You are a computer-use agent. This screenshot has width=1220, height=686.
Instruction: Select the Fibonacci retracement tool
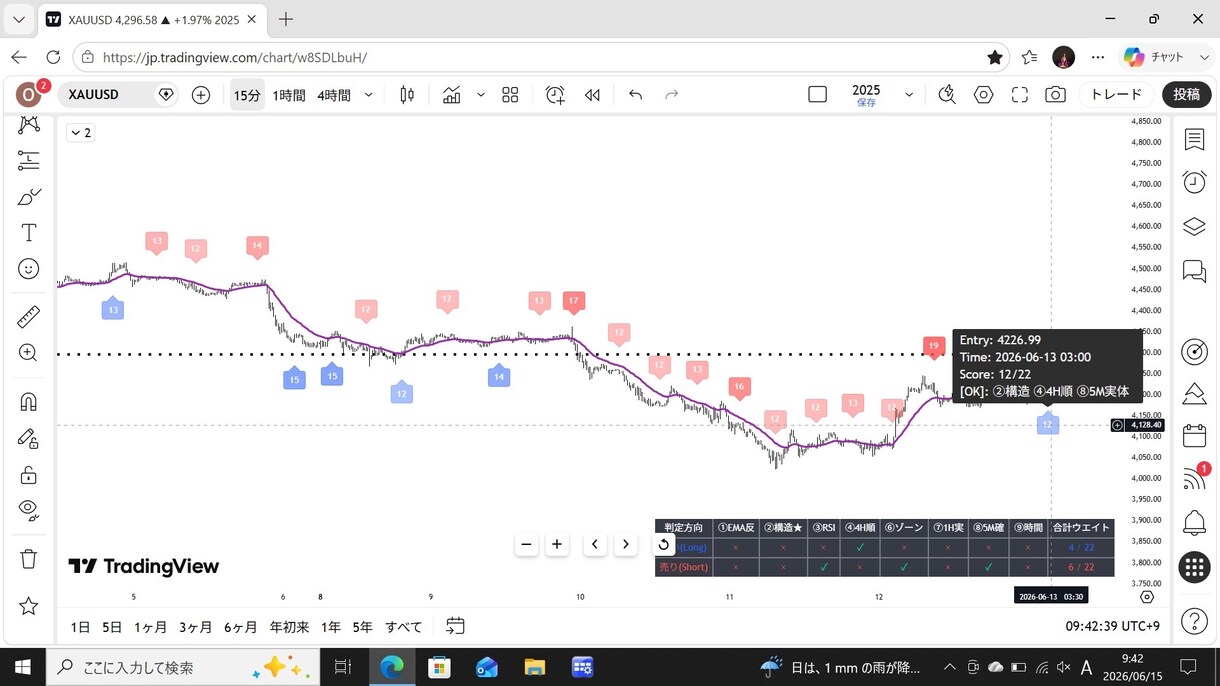[x=29, y=160]
